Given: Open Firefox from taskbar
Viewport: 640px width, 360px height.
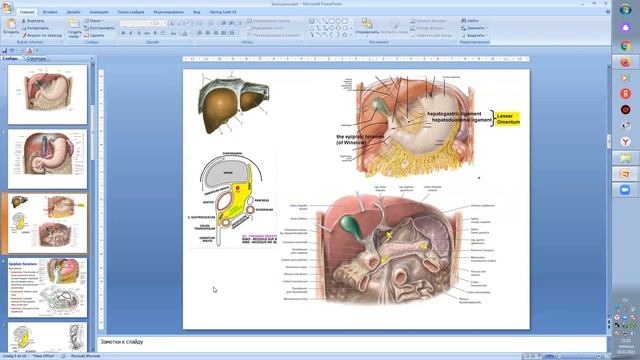Looking at the screenshot, I should coord(625,62).
